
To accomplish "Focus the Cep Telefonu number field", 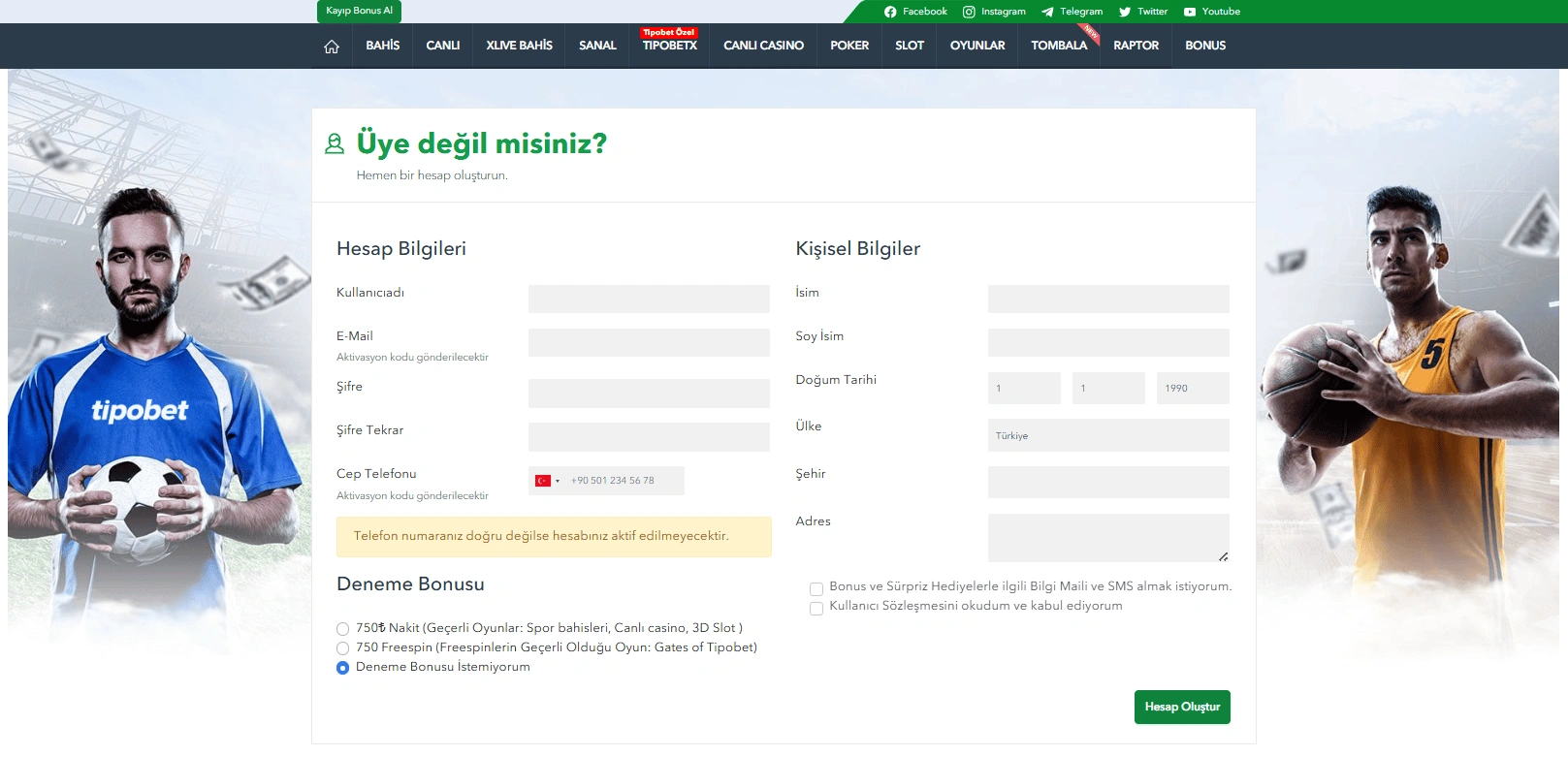I will point(625,481).
